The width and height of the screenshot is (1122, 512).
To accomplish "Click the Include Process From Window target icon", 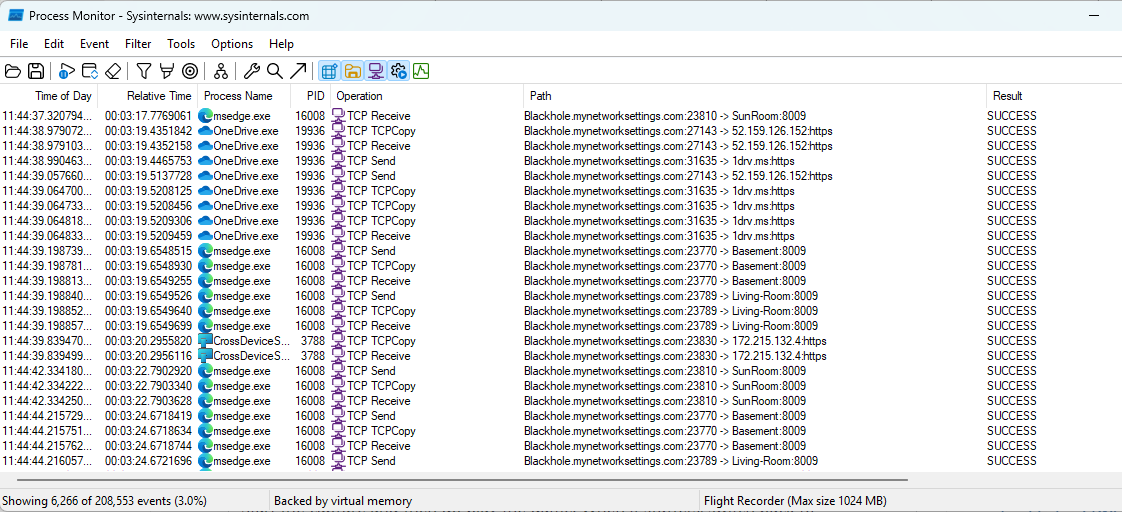I will (x=190, y=71).
